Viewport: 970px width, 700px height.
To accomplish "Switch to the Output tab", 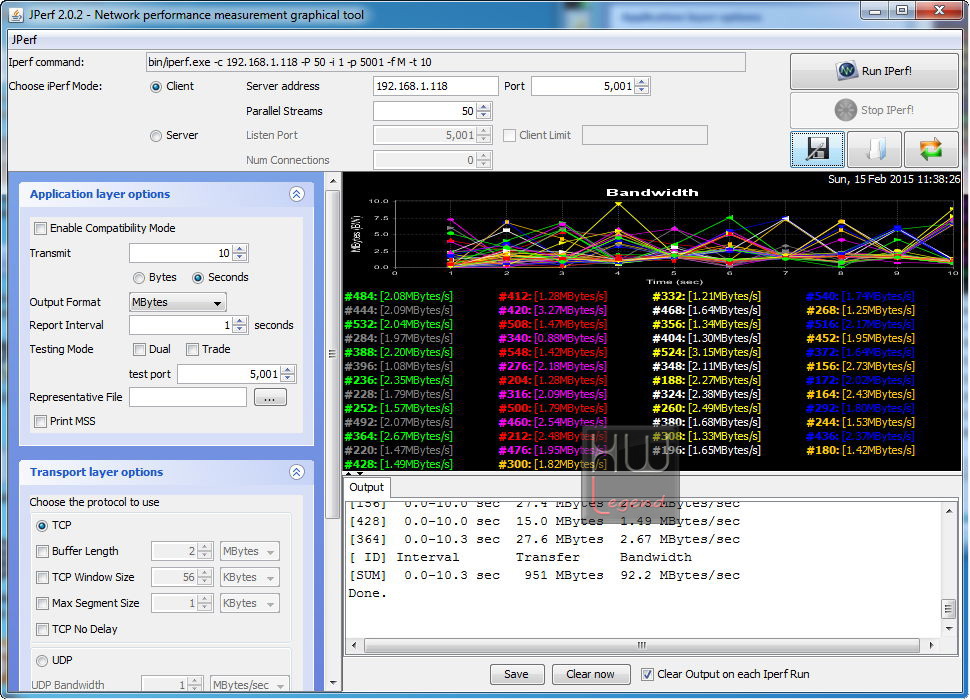I will coord(366,487).
